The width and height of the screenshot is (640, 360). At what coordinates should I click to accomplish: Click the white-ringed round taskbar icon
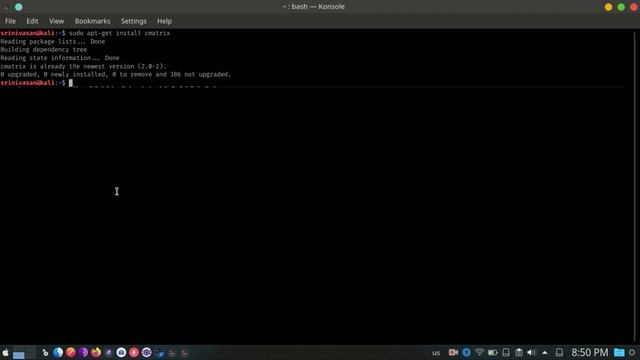[x=121, y=353]
